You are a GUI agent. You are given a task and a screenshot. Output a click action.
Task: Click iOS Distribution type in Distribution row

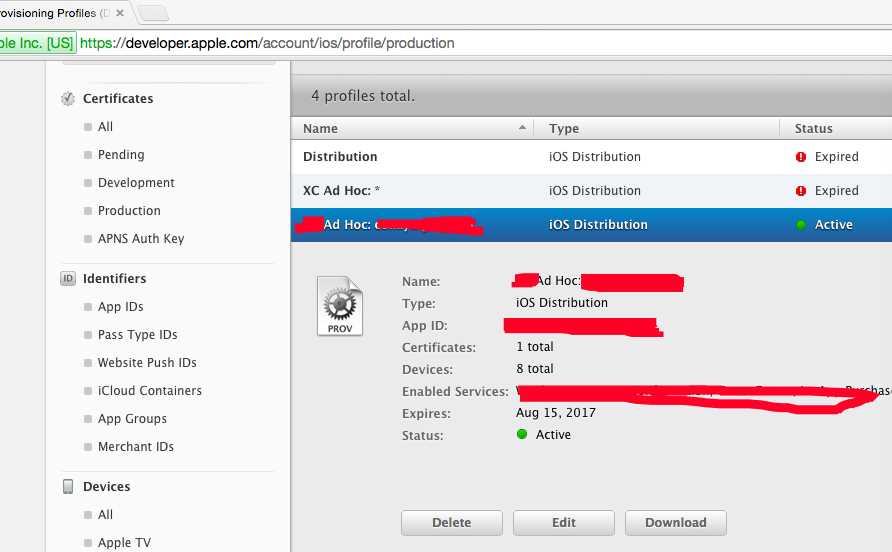595,157
